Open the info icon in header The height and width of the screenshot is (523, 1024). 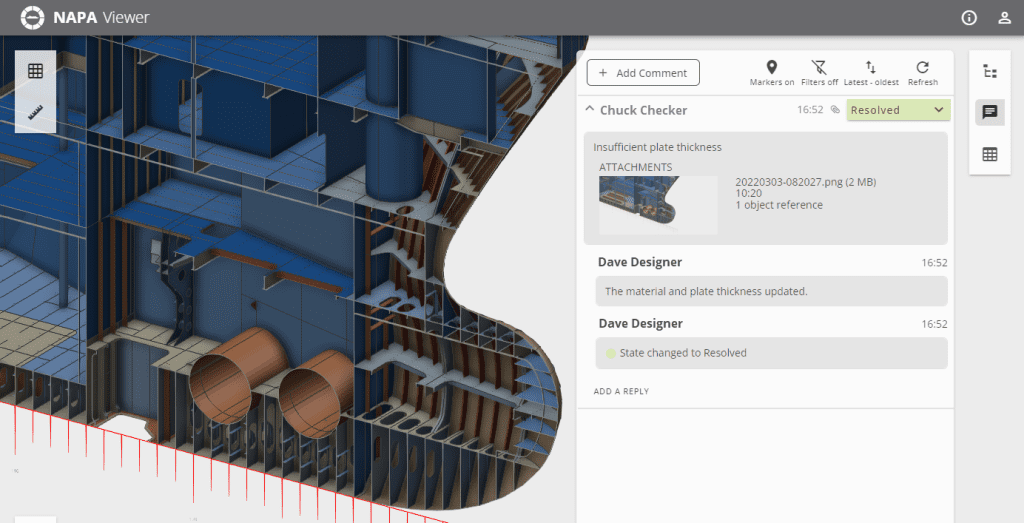[969, 18]
